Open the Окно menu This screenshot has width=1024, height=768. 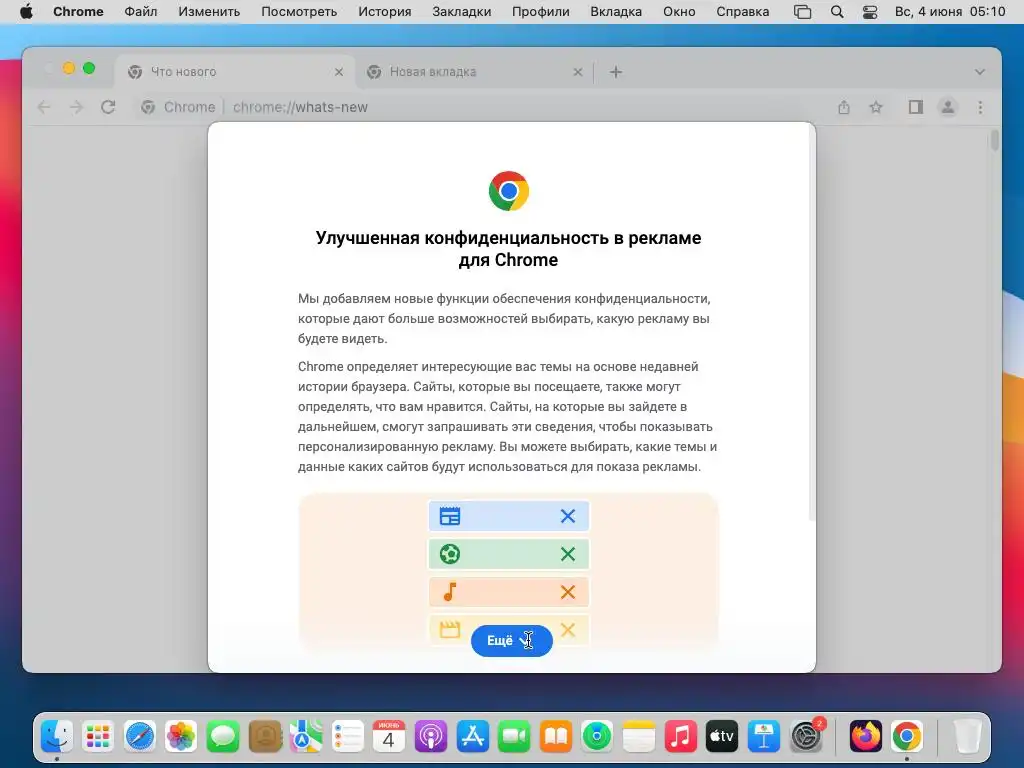pos(679,12)
